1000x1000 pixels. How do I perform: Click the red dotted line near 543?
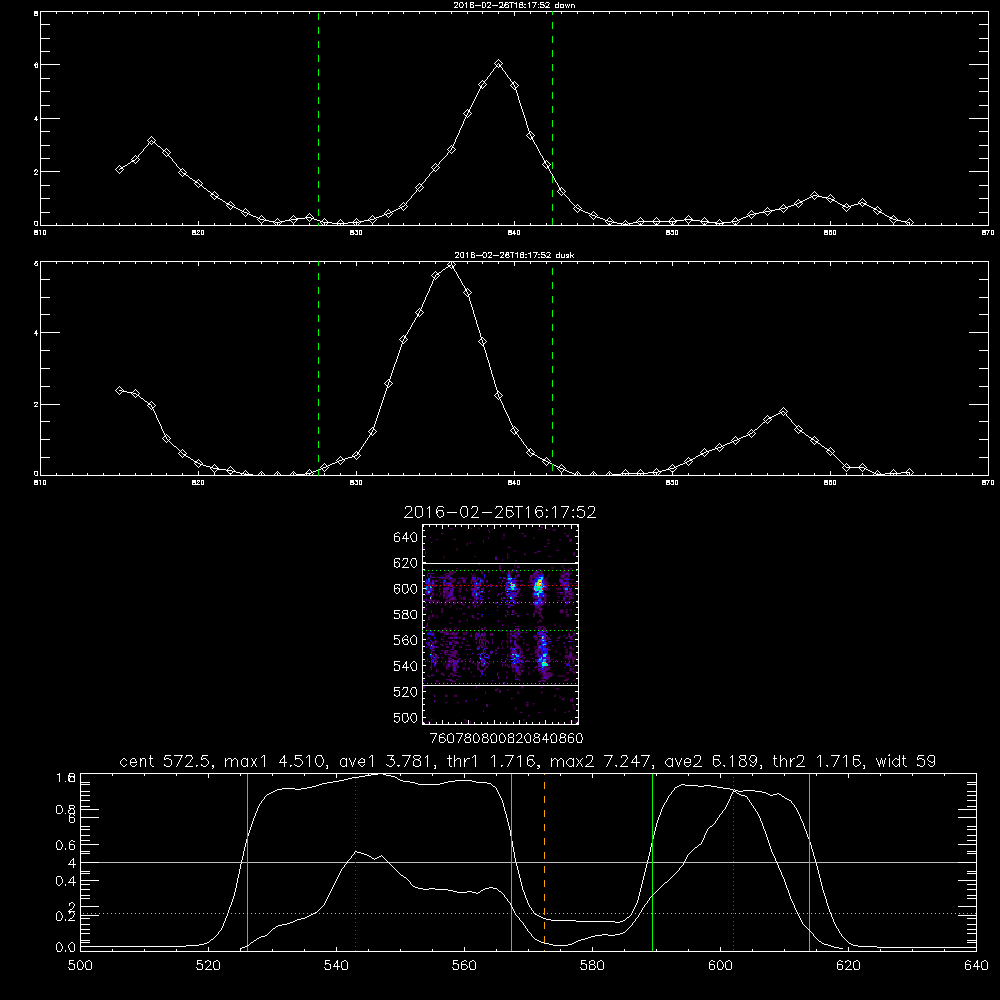(x=356, y=861)
